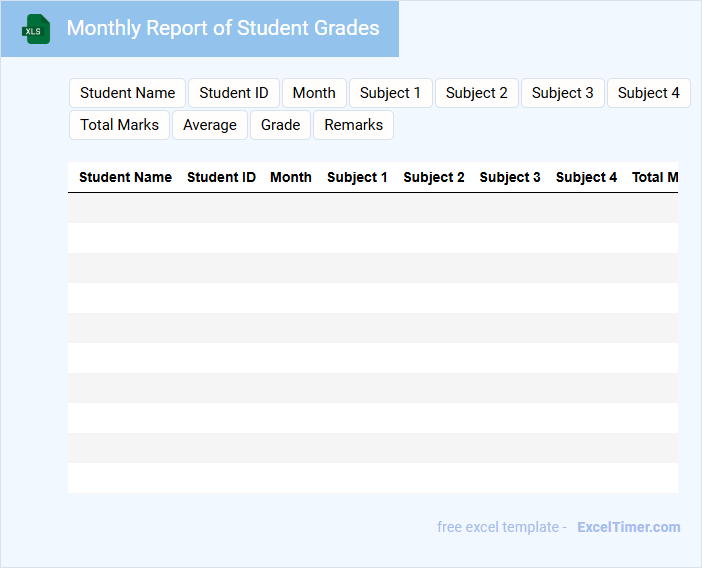Choose the Subject 2 tag button

click(476, 93)
